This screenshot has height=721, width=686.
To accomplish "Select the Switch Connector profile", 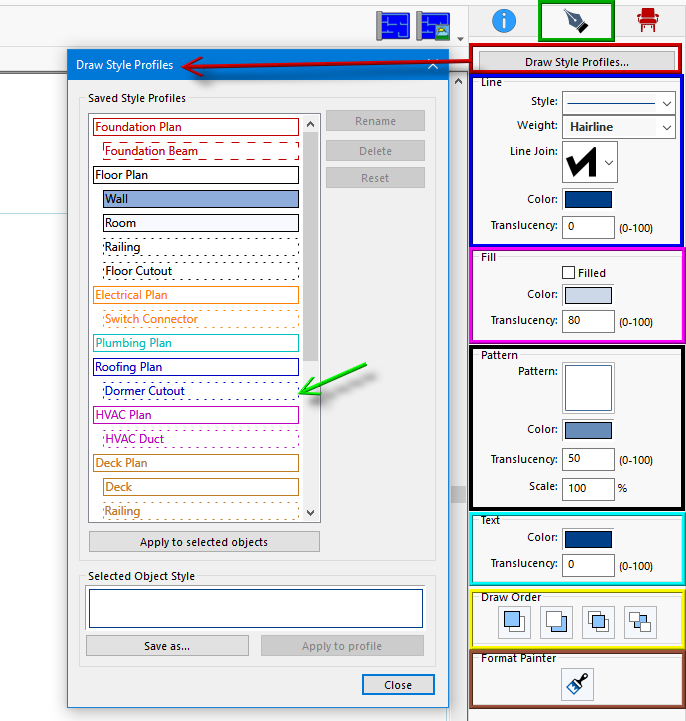I will click(201, 319).
